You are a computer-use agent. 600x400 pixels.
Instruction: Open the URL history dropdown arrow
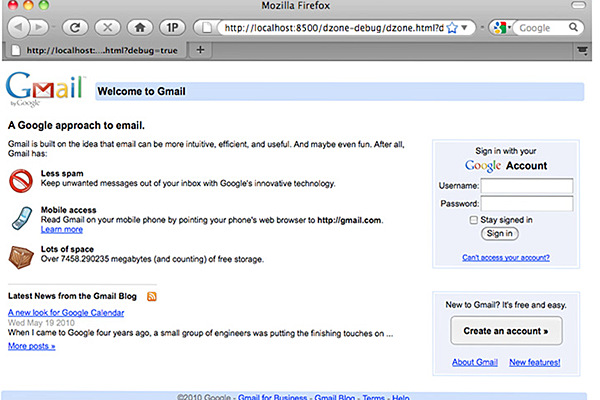pyautogui.click(x=469, y=28)
